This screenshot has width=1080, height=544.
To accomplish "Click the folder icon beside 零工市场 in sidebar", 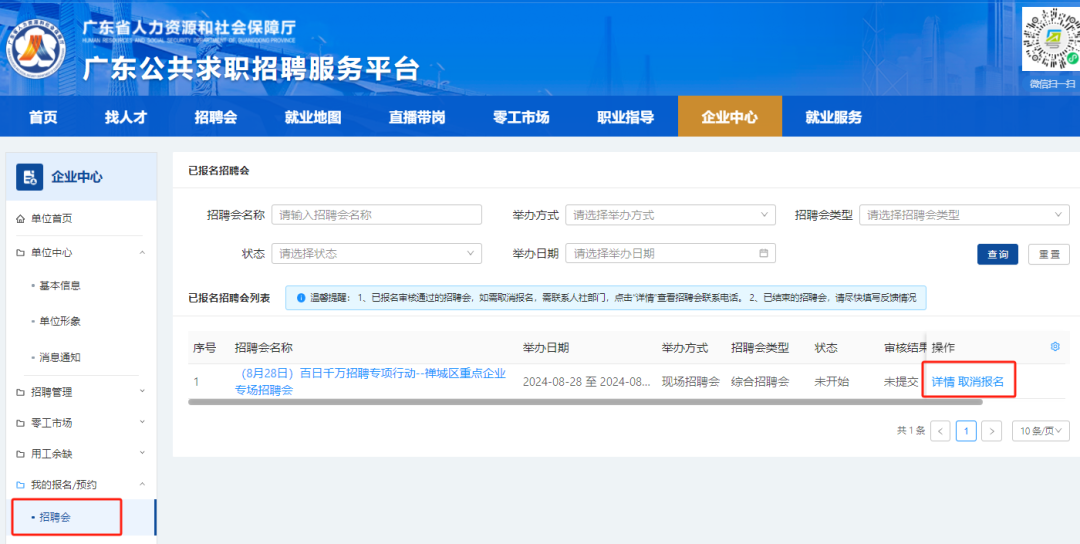I will [20, 423].
